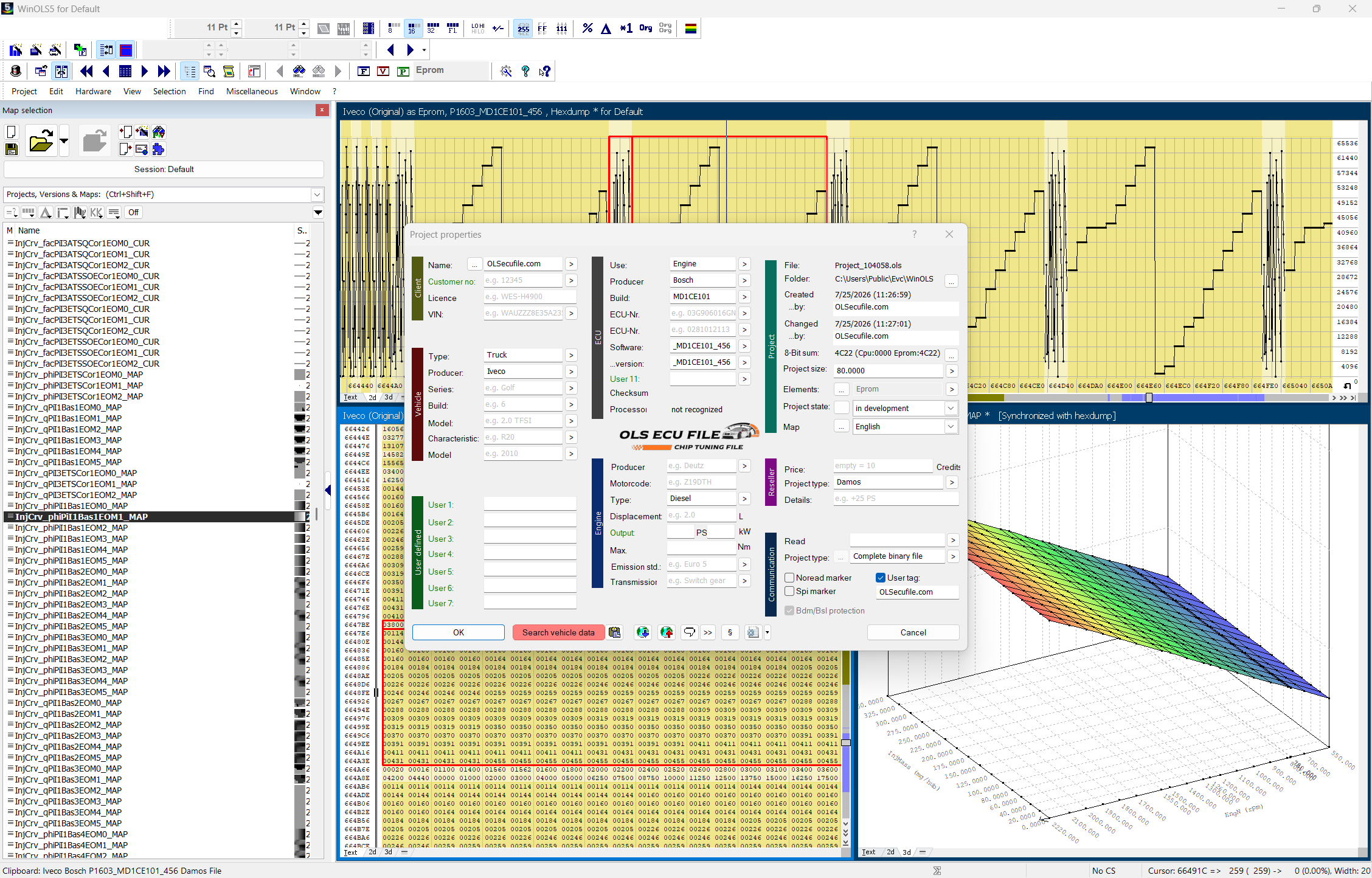Click the VIN input field
Image resolution: width=1372 pixels, height=878 pixels.
pyautogui.click(x=523, y=313)
